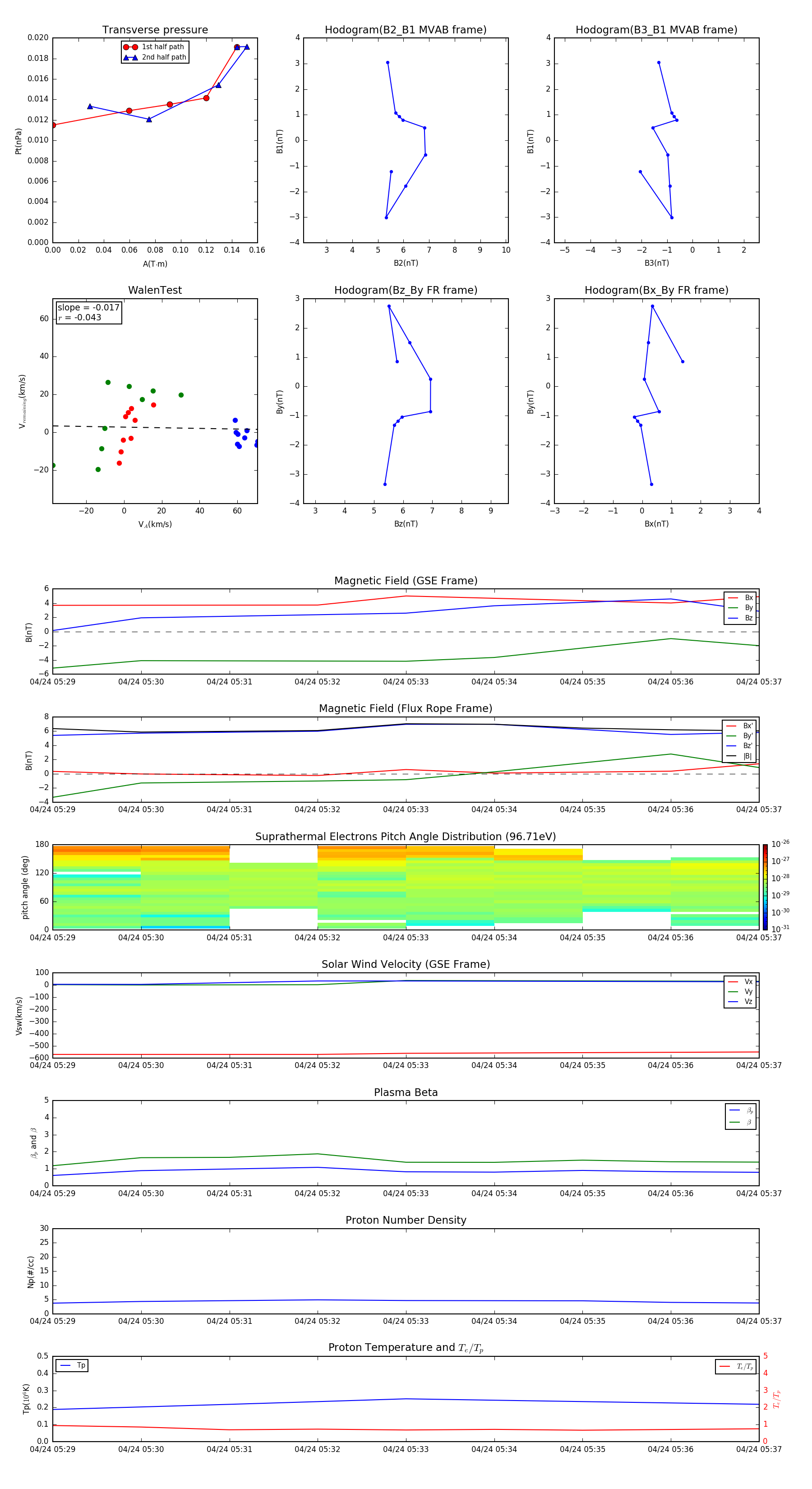Click the 'WalenTest' plot title
The width and height of the screenshot is (812, 1489).
[155, 290]
